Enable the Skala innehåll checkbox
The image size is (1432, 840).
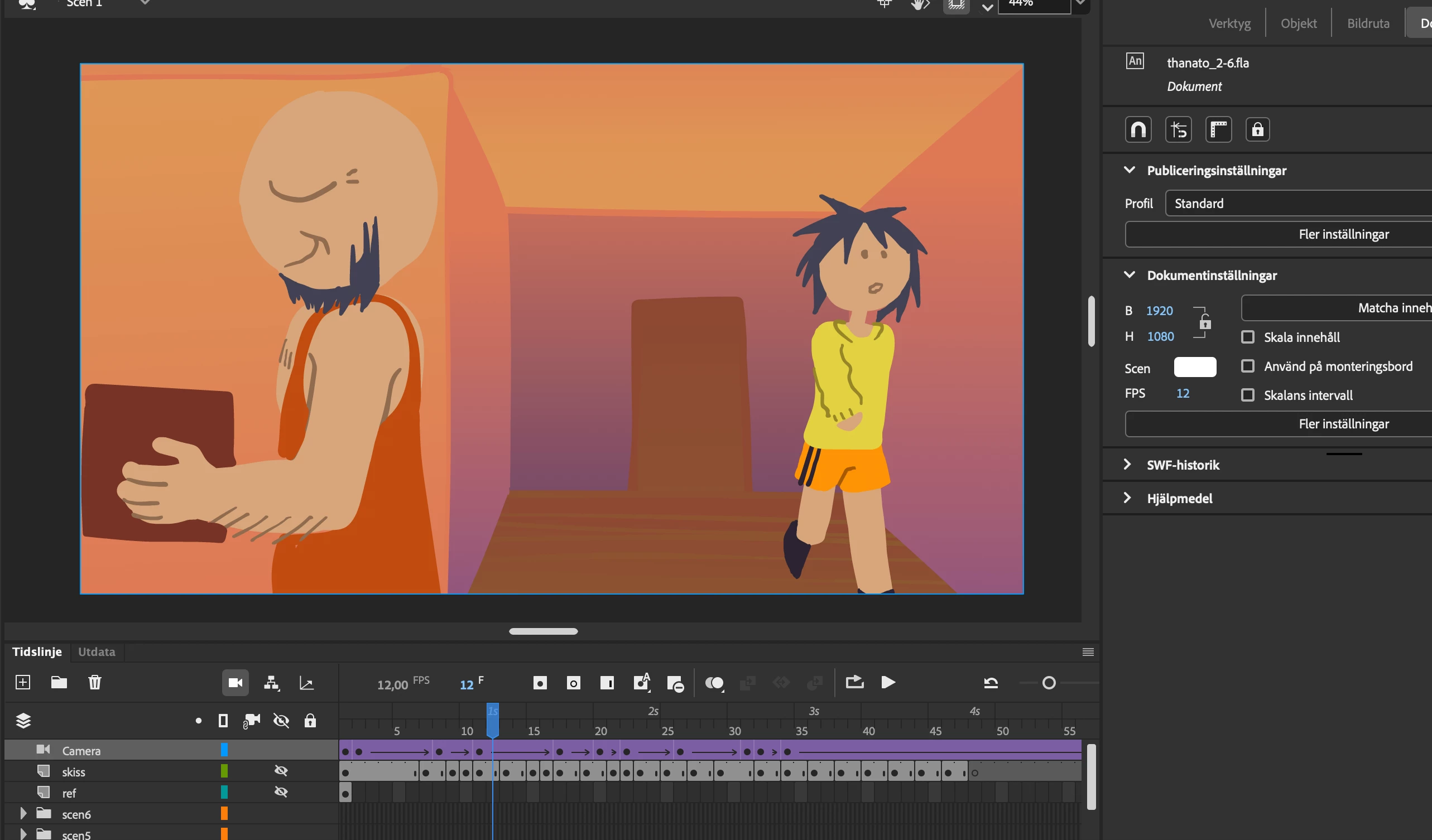click(1248, 337)
